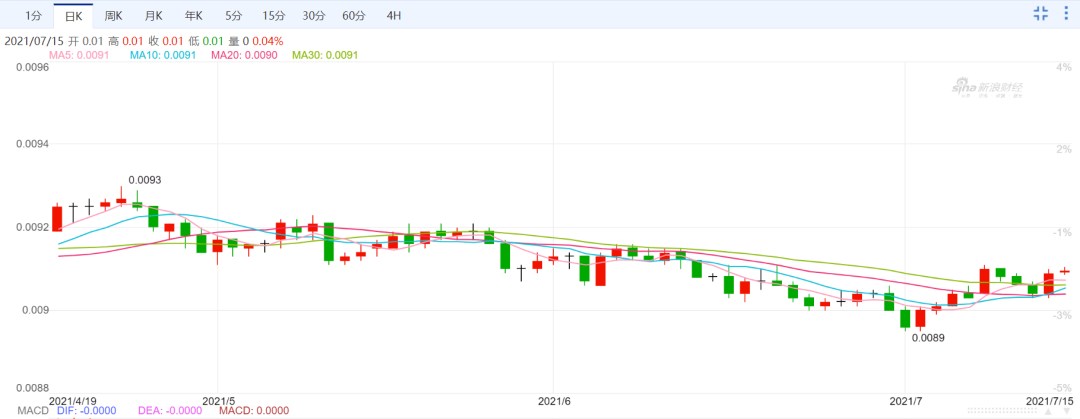1080x419 pixels.
Task: Switch to the 月K monthly tab
Action: (154, 14)
